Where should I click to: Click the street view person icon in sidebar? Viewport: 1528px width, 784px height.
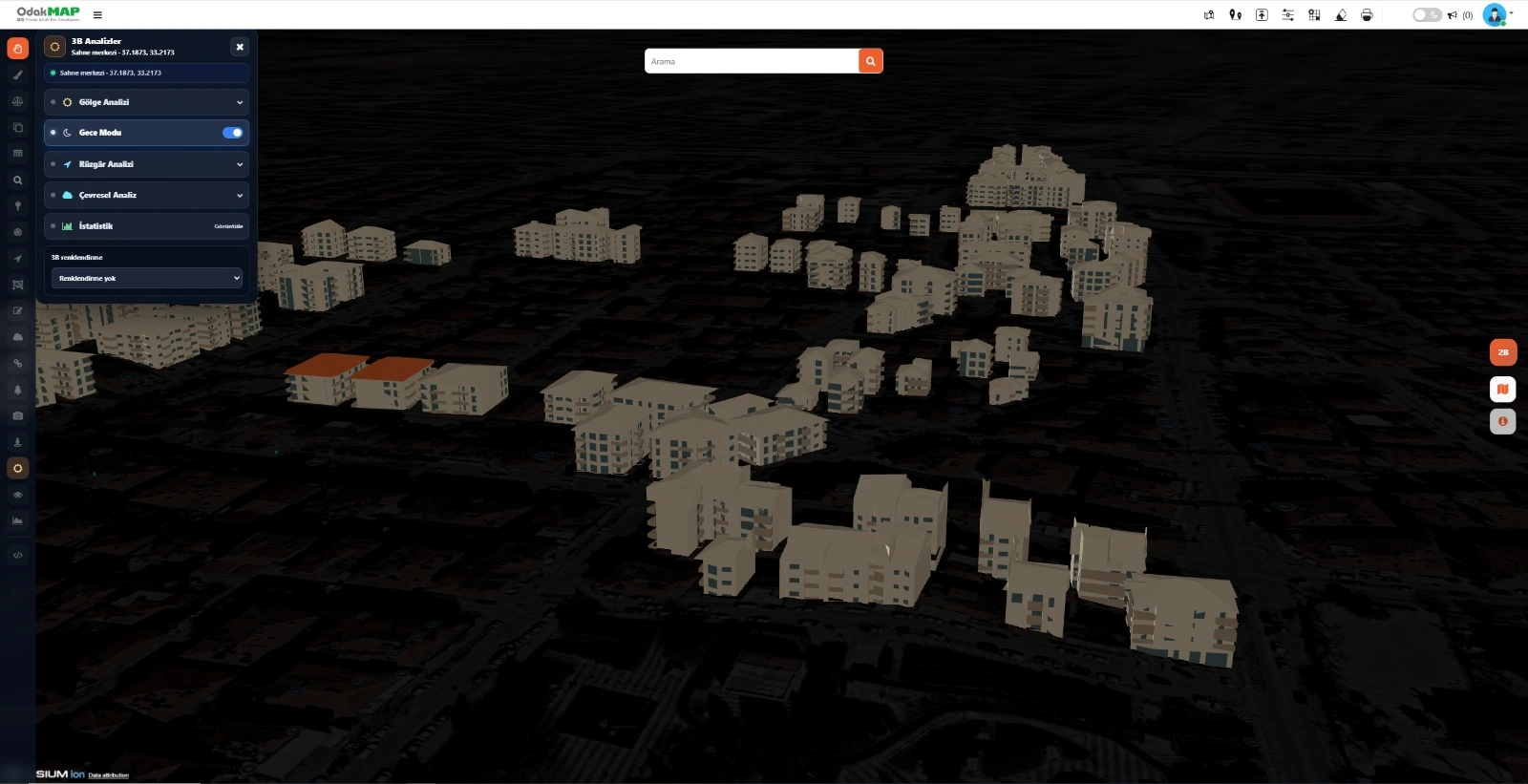point(18,442)
